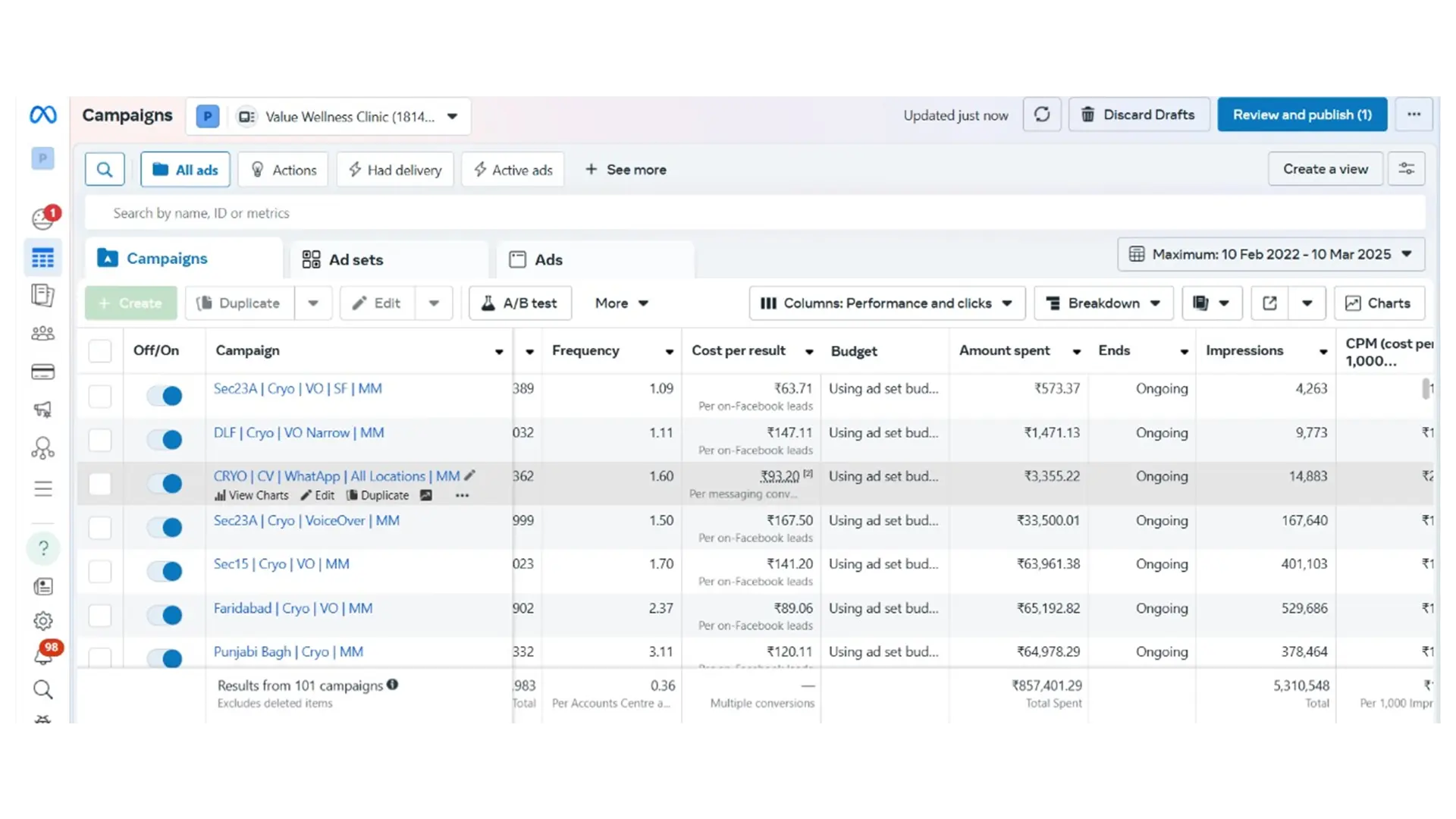The width and height of the screenshot is (1456, 819).
Task: Select the All ads filter
Action: [x=186, y=169]
